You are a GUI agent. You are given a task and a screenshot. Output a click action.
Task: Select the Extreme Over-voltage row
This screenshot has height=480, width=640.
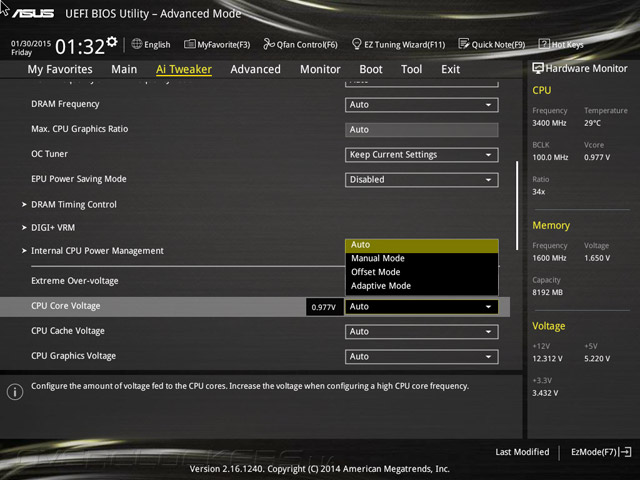(75, 281)
